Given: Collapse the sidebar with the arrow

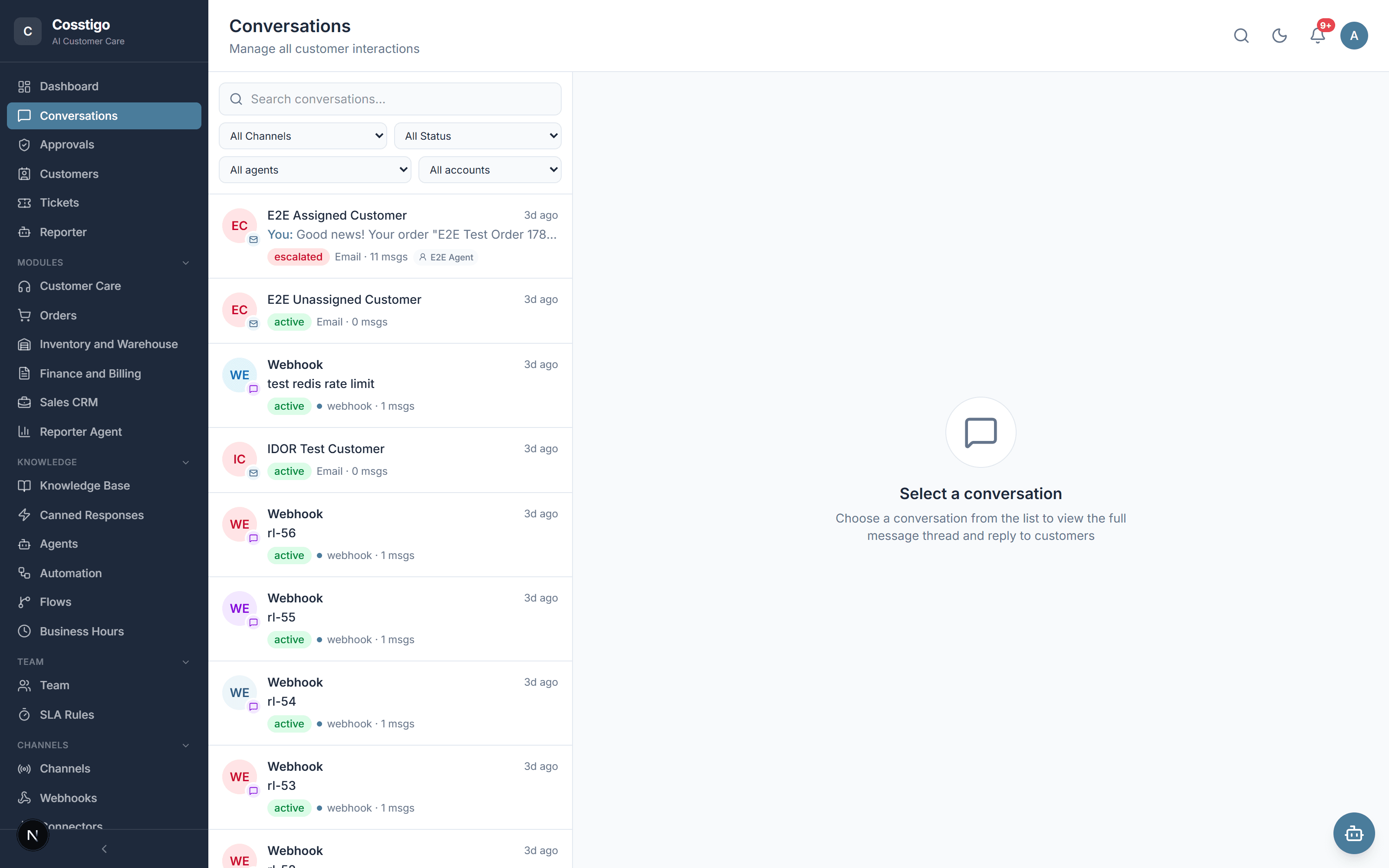Looking at the screenshot, I should (104, 849).
